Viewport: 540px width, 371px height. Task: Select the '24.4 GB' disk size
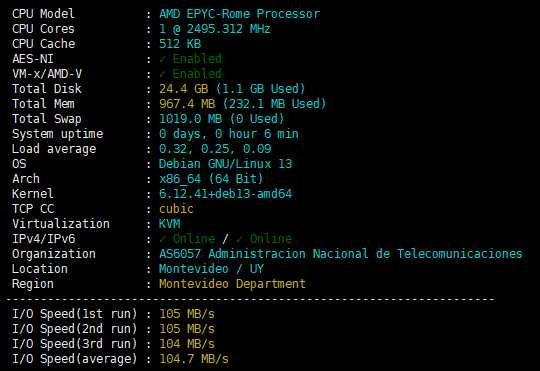pyautogui.click(x=184, y=89)
